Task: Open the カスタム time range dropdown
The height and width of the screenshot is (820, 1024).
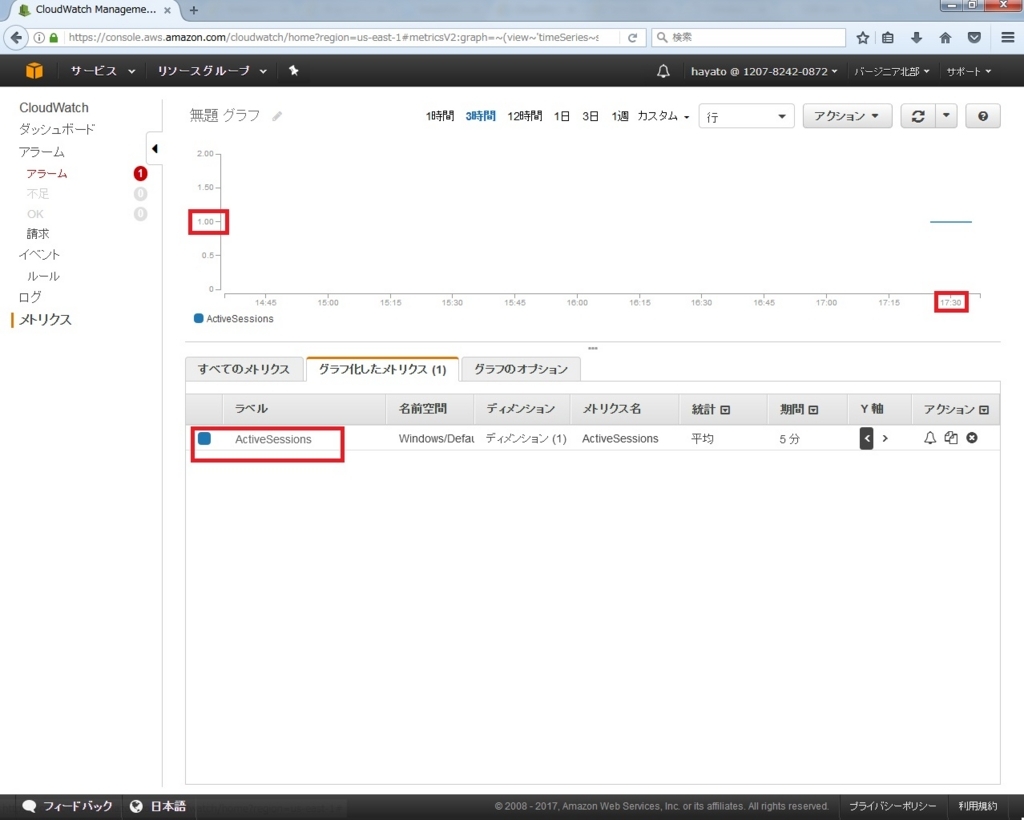Action: point(663,116)
